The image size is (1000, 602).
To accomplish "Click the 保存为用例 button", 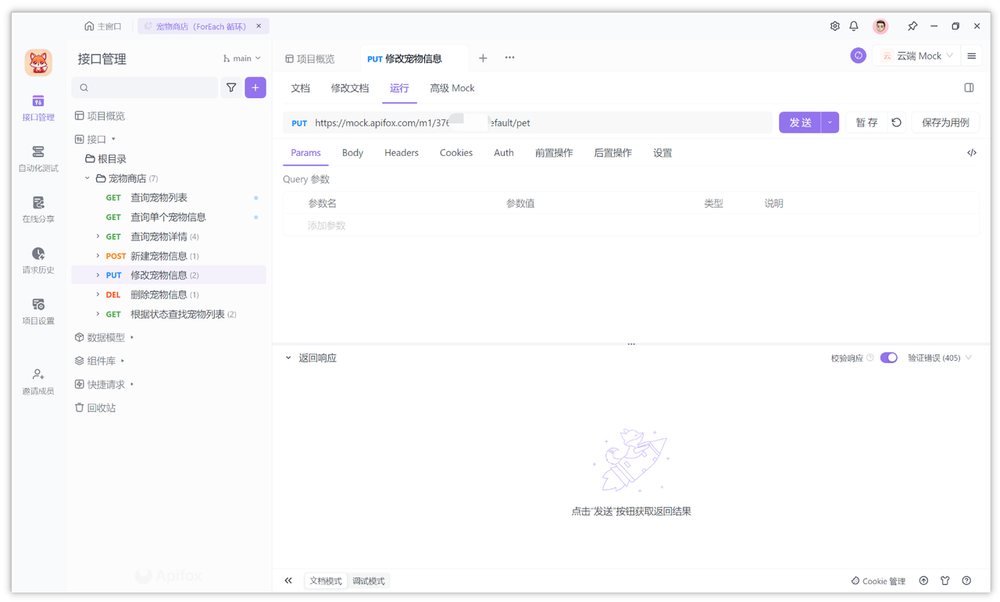I will tap(944, 122).
